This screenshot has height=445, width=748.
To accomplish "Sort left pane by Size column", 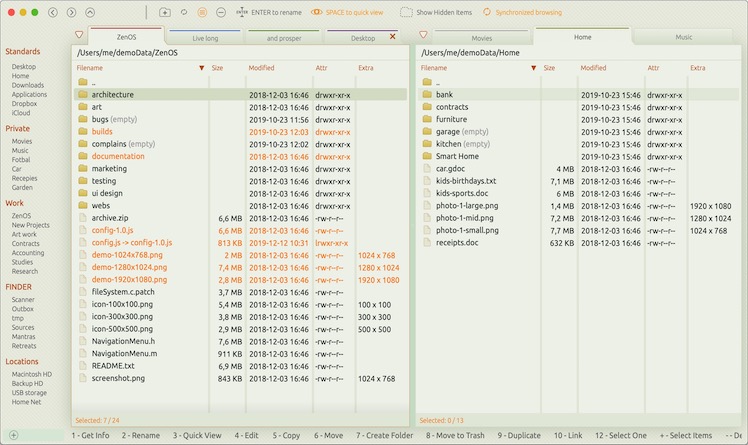I will [x=218, y=68].
